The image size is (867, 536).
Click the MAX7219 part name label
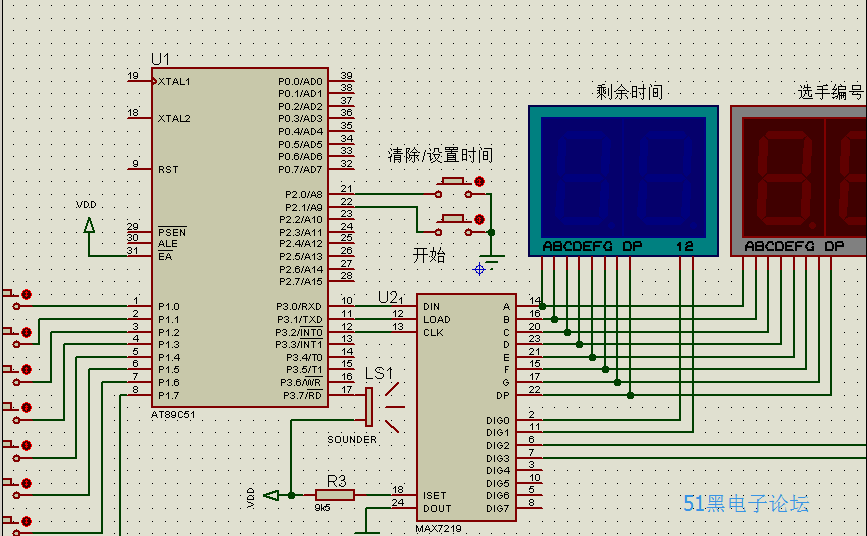tap(438, 529)
